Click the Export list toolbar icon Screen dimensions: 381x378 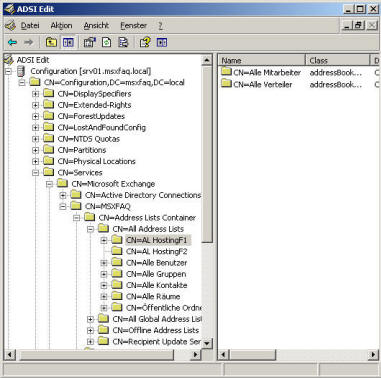pos(123,42)
